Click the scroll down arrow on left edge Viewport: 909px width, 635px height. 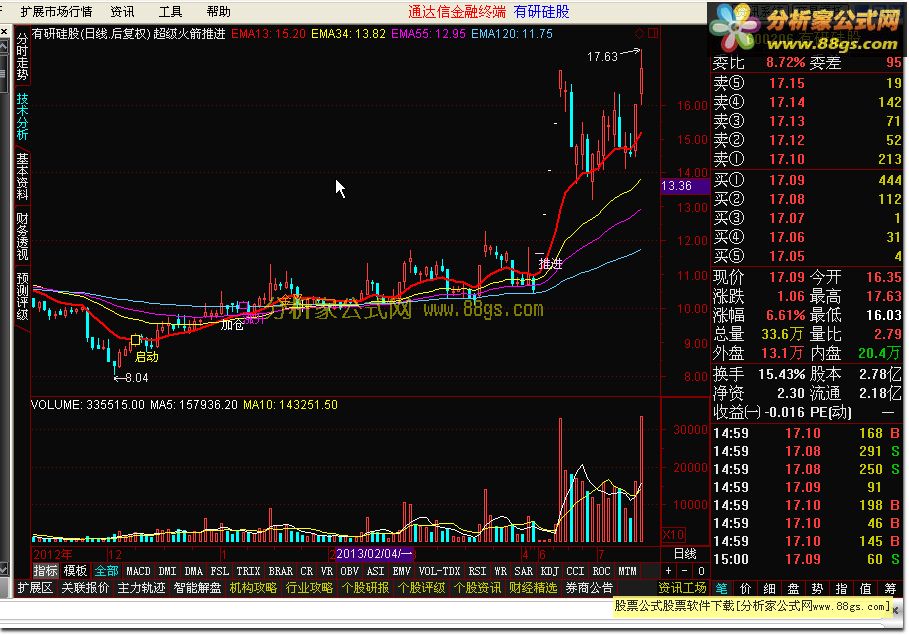pyautogui.click(x=4, y=568)
